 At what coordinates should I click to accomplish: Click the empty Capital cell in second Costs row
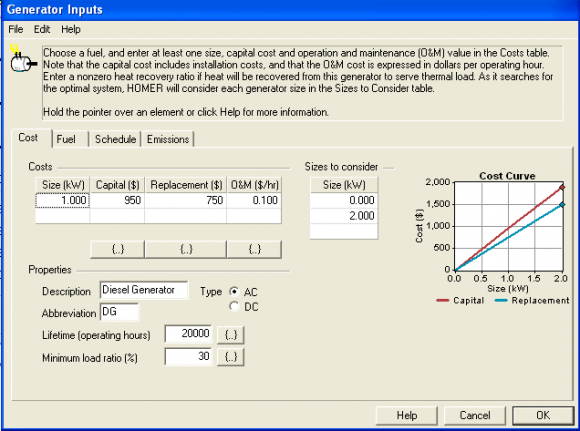pos(117,216)
